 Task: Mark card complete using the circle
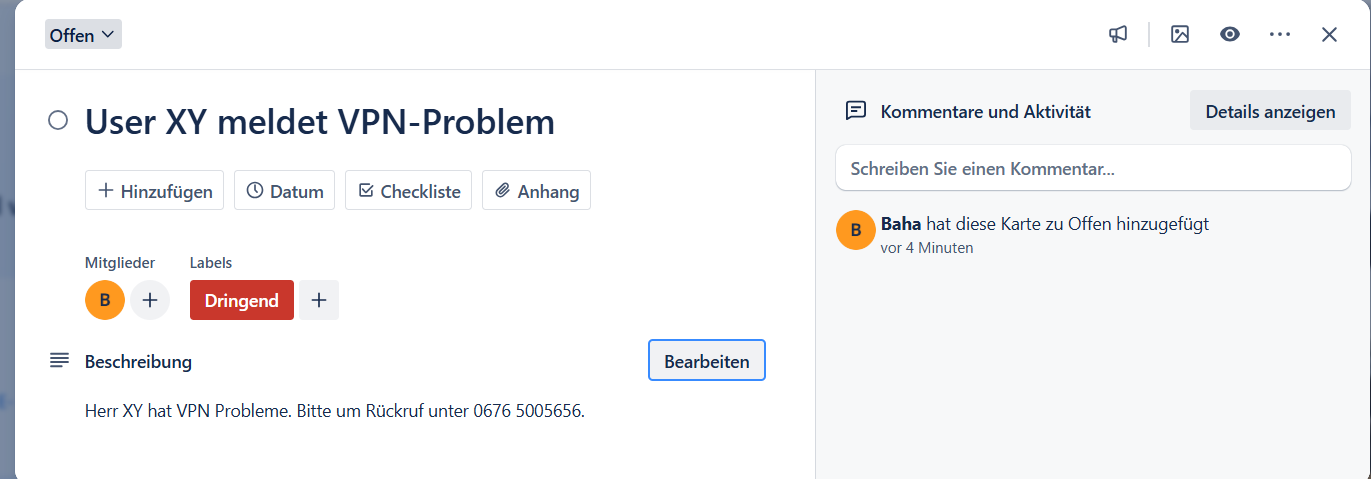tap(58, 121)
